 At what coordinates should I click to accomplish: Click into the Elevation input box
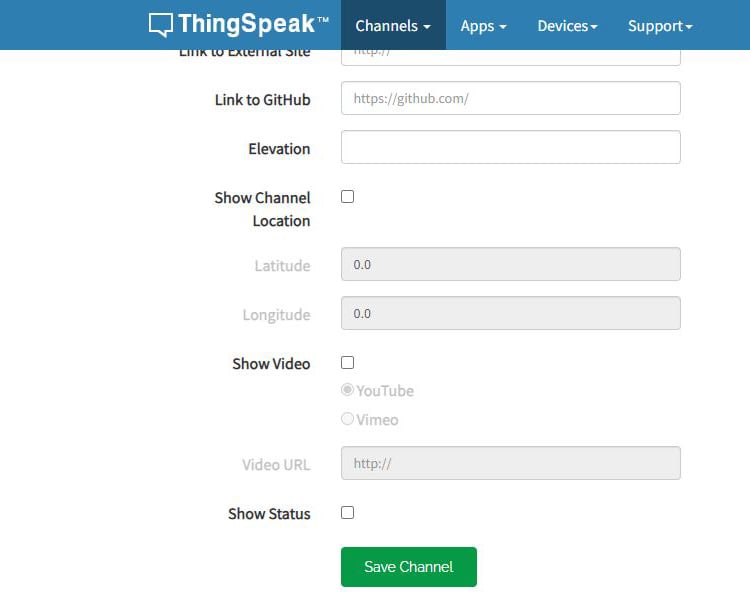[510, 148]
